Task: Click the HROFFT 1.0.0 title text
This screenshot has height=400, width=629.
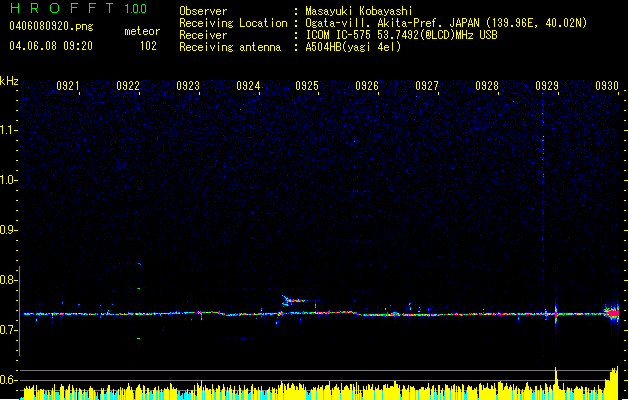Action: coord(79,8)
